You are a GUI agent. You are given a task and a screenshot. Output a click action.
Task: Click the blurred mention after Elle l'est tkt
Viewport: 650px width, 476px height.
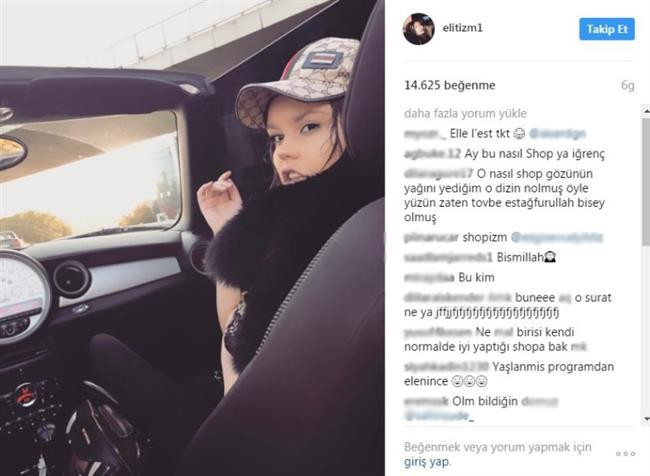coord(558,134)
